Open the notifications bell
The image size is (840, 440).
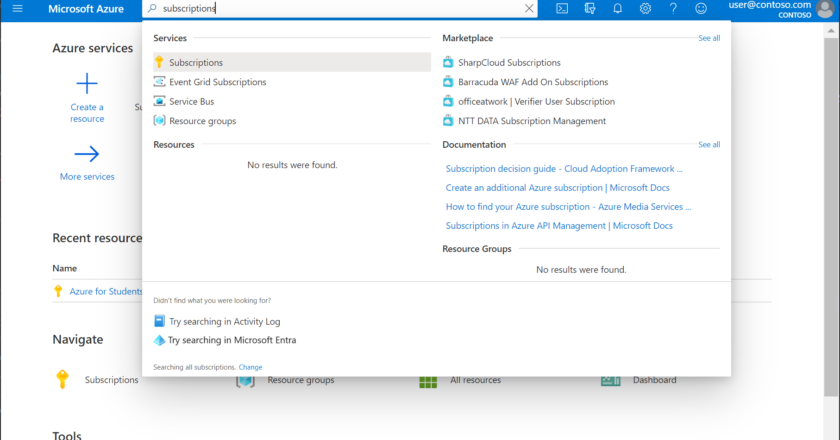(x=618, y=9)
